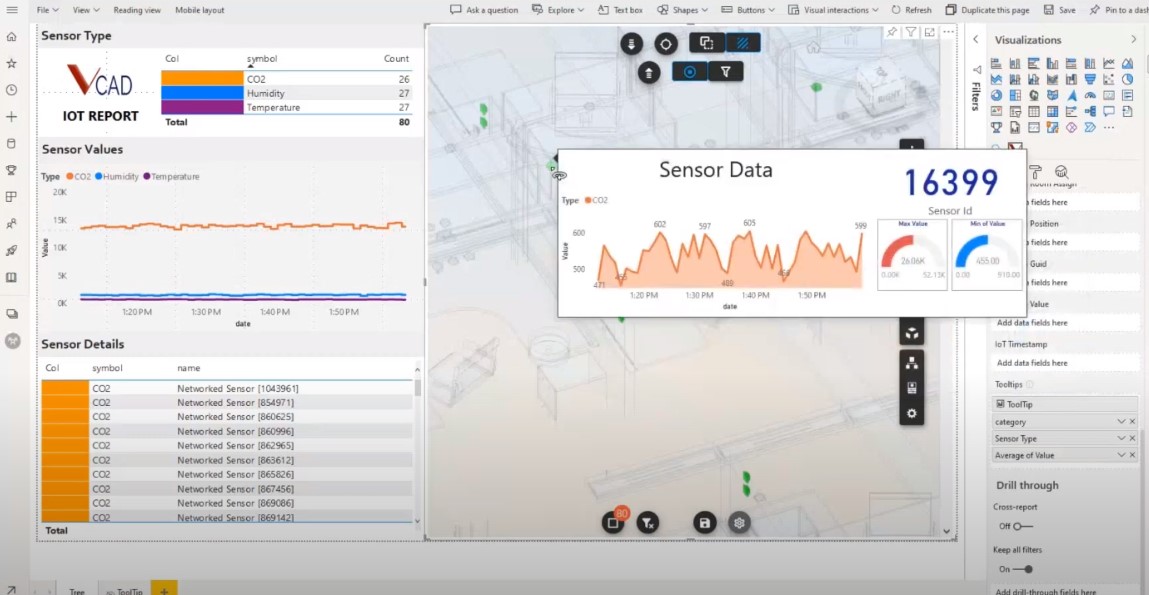1149x595 pixels.
Task: Toggle the Cross-report drill through switch
Action: (x=1017, y=526)
